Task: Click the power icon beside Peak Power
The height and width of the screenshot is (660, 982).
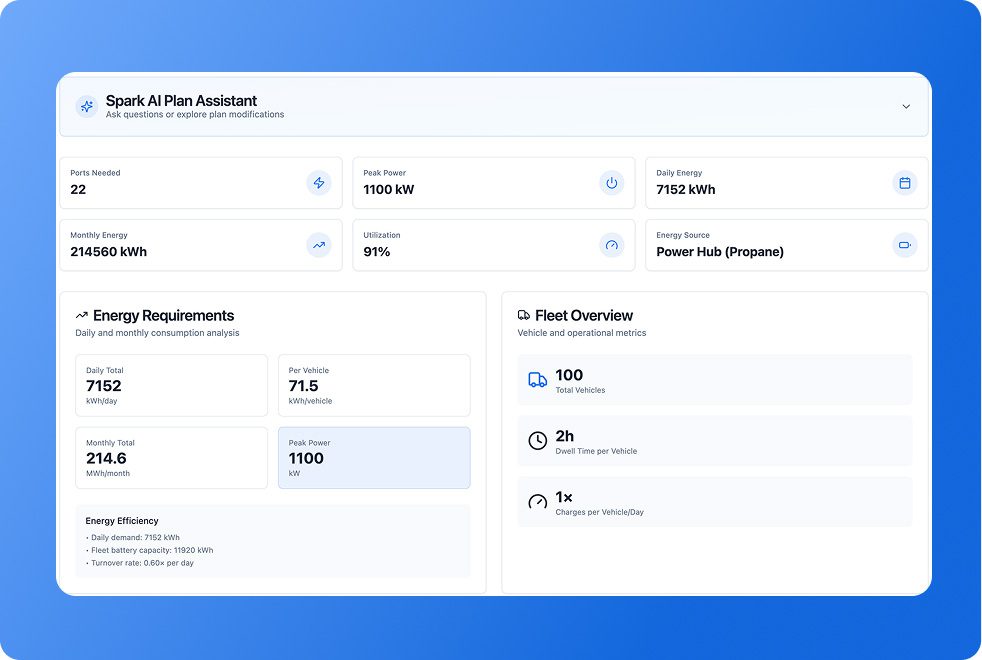Action: (611, 183)
